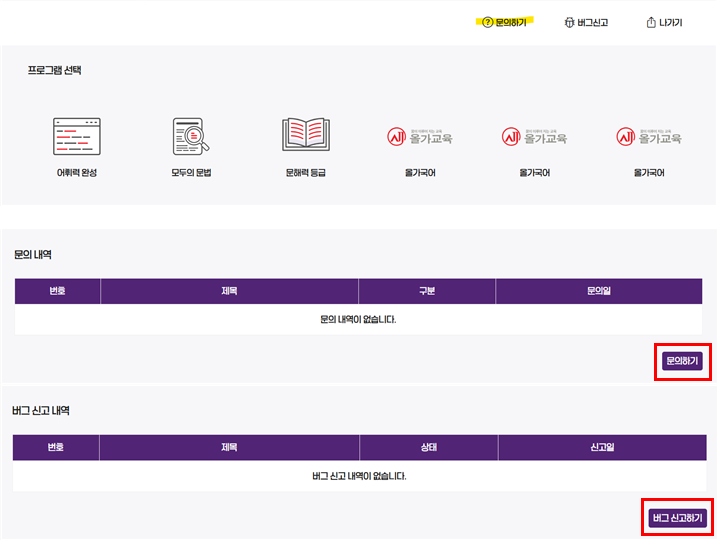
Task: Select the 어휘력 완성 program icon
Action: pos(77,136)
